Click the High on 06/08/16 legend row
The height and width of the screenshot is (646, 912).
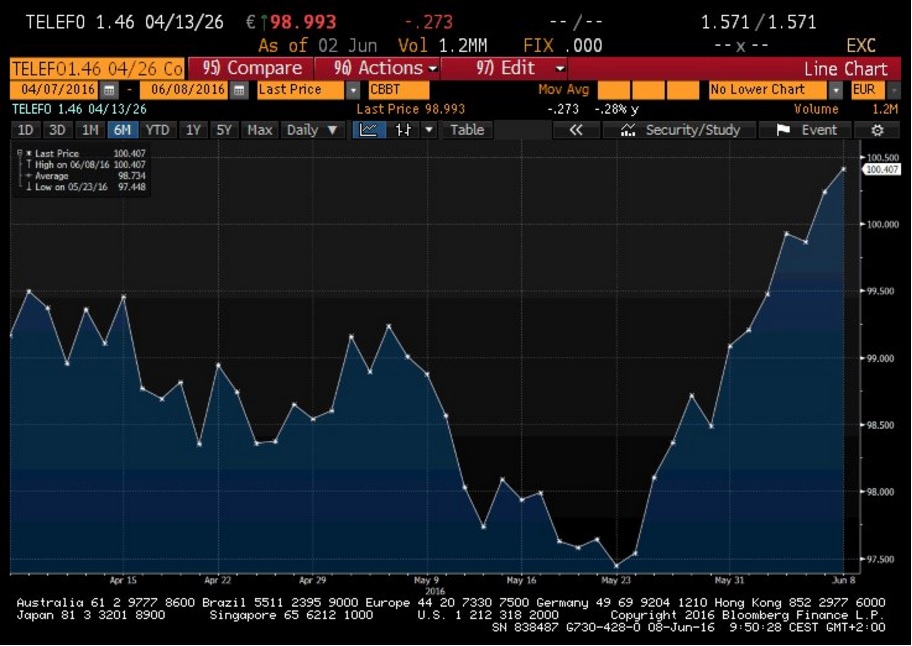(x=85, y=165)
